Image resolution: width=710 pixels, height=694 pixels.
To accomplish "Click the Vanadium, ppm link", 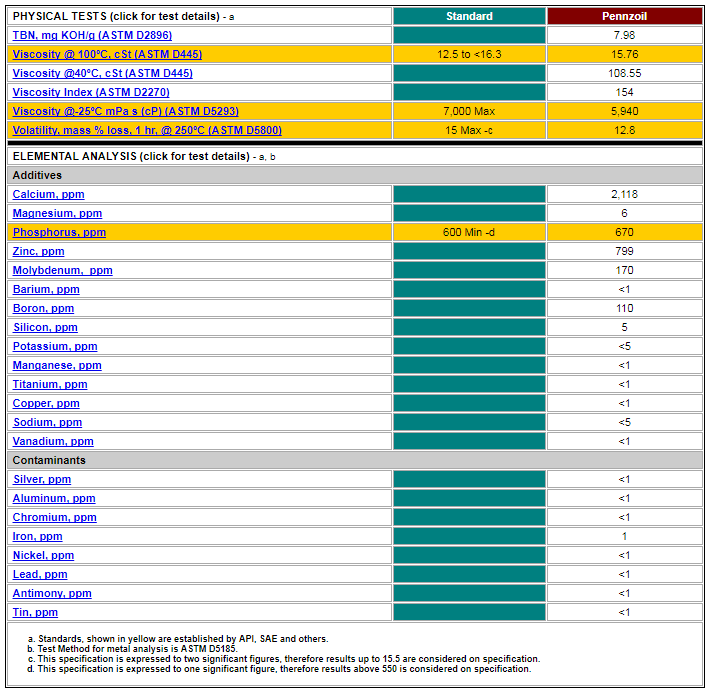I will click(53, 441).
